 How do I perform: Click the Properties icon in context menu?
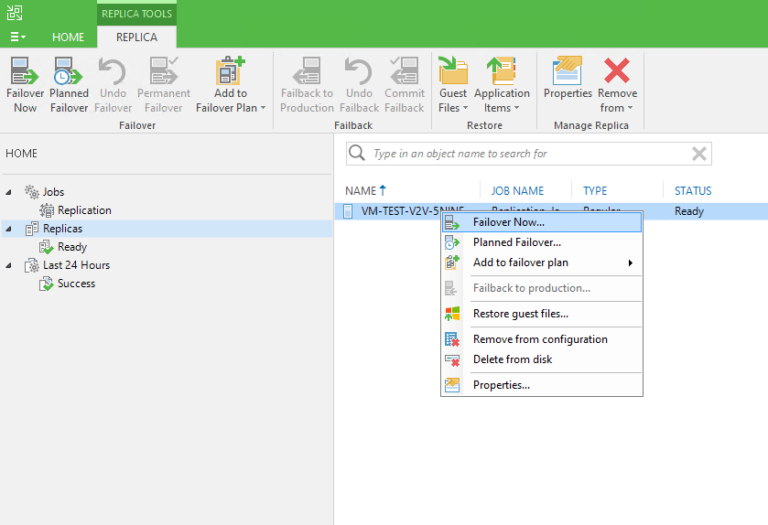(452, 385)
